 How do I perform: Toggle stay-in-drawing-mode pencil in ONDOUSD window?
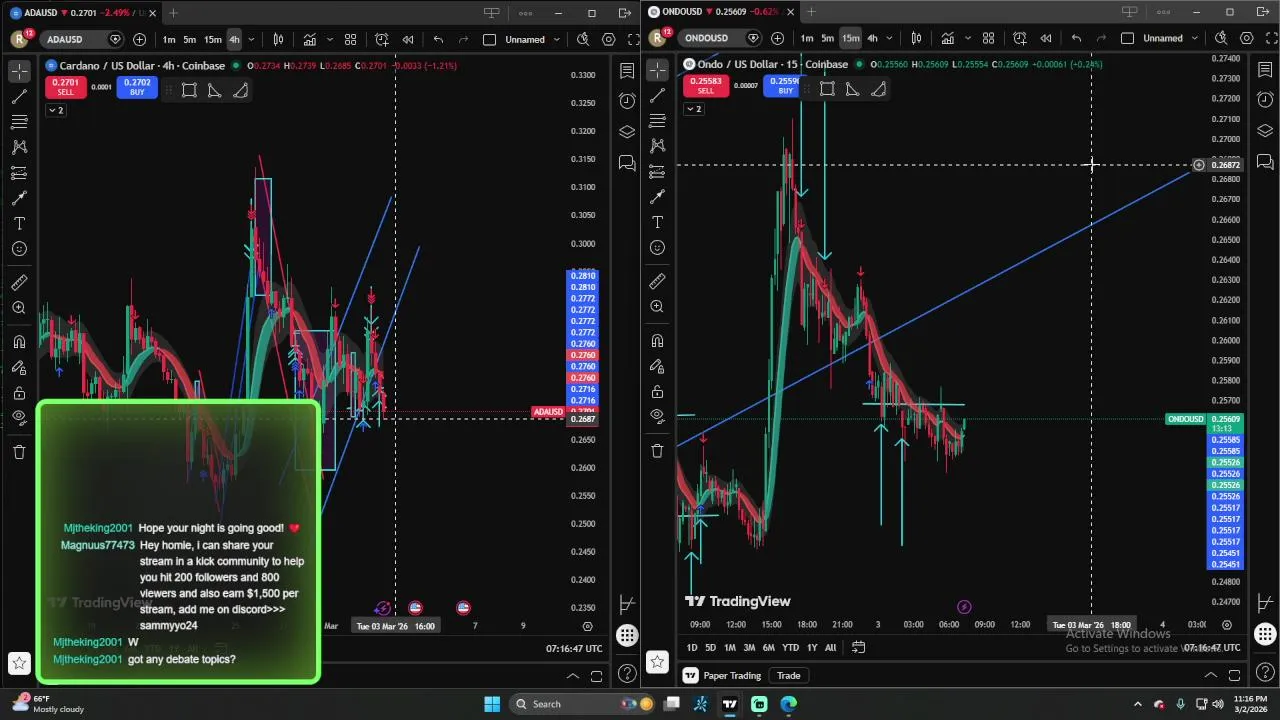(x=657, y=366)
